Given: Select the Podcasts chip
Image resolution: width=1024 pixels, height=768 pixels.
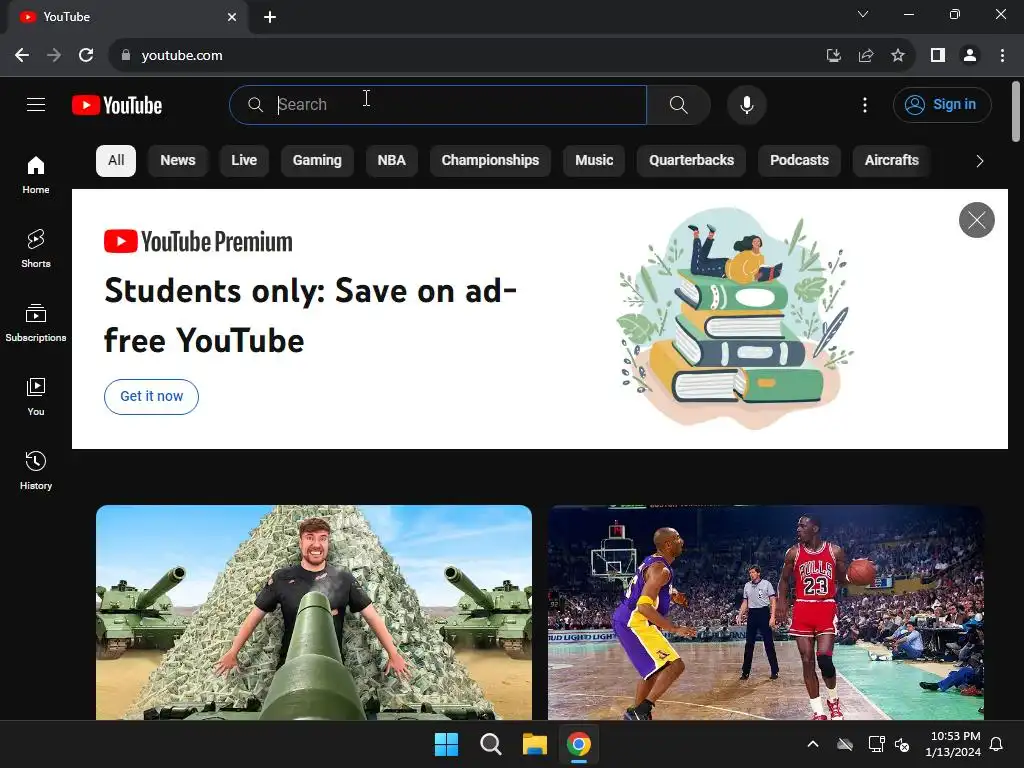Looking at the screenshot, I should (x=799, y=161).
